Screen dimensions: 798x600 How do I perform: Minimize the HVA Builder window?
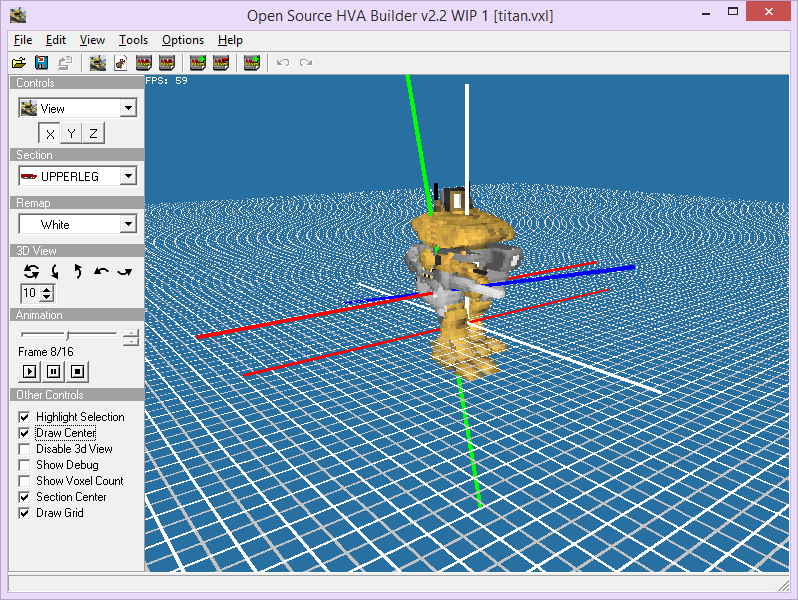pyautogui.click(x=706, y=12)
